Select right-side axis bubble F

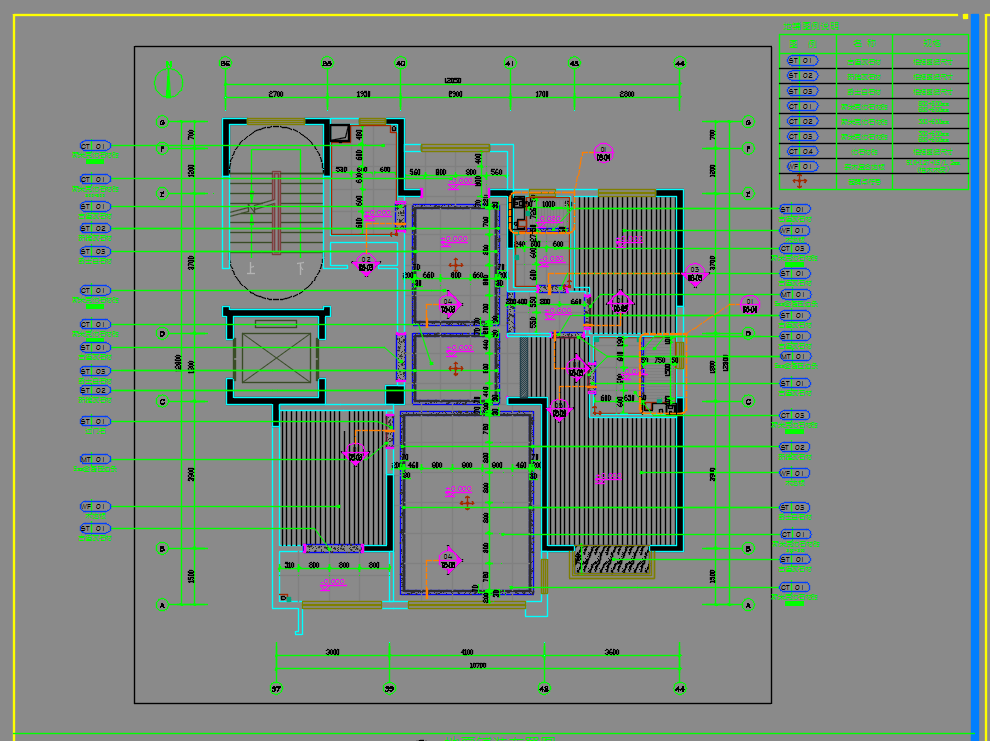[748, 149]
